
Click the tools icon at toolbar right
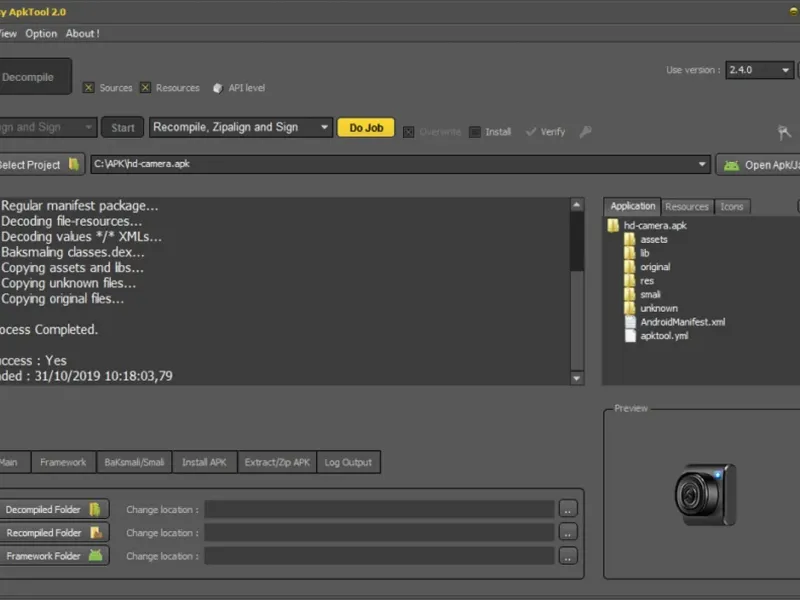pyautogui.click(x=784, y=132)
